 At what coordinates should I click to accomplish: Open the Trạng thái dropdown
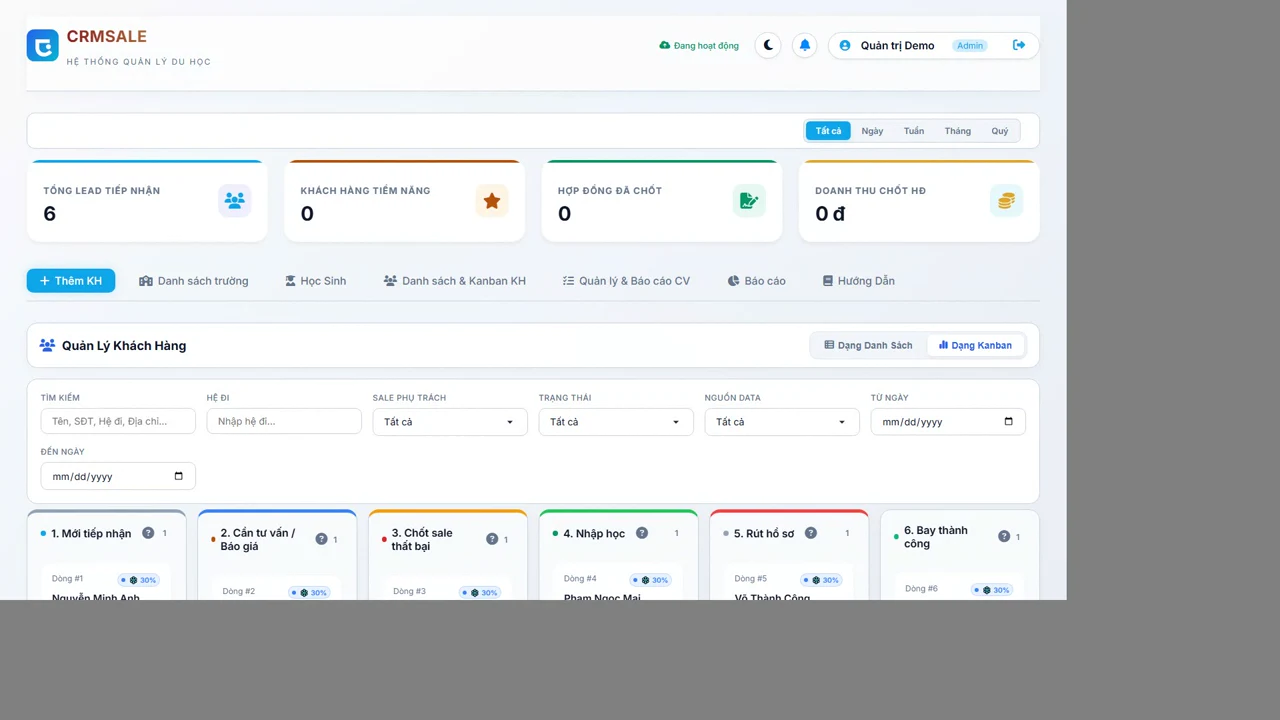click(x=616, y=422)
